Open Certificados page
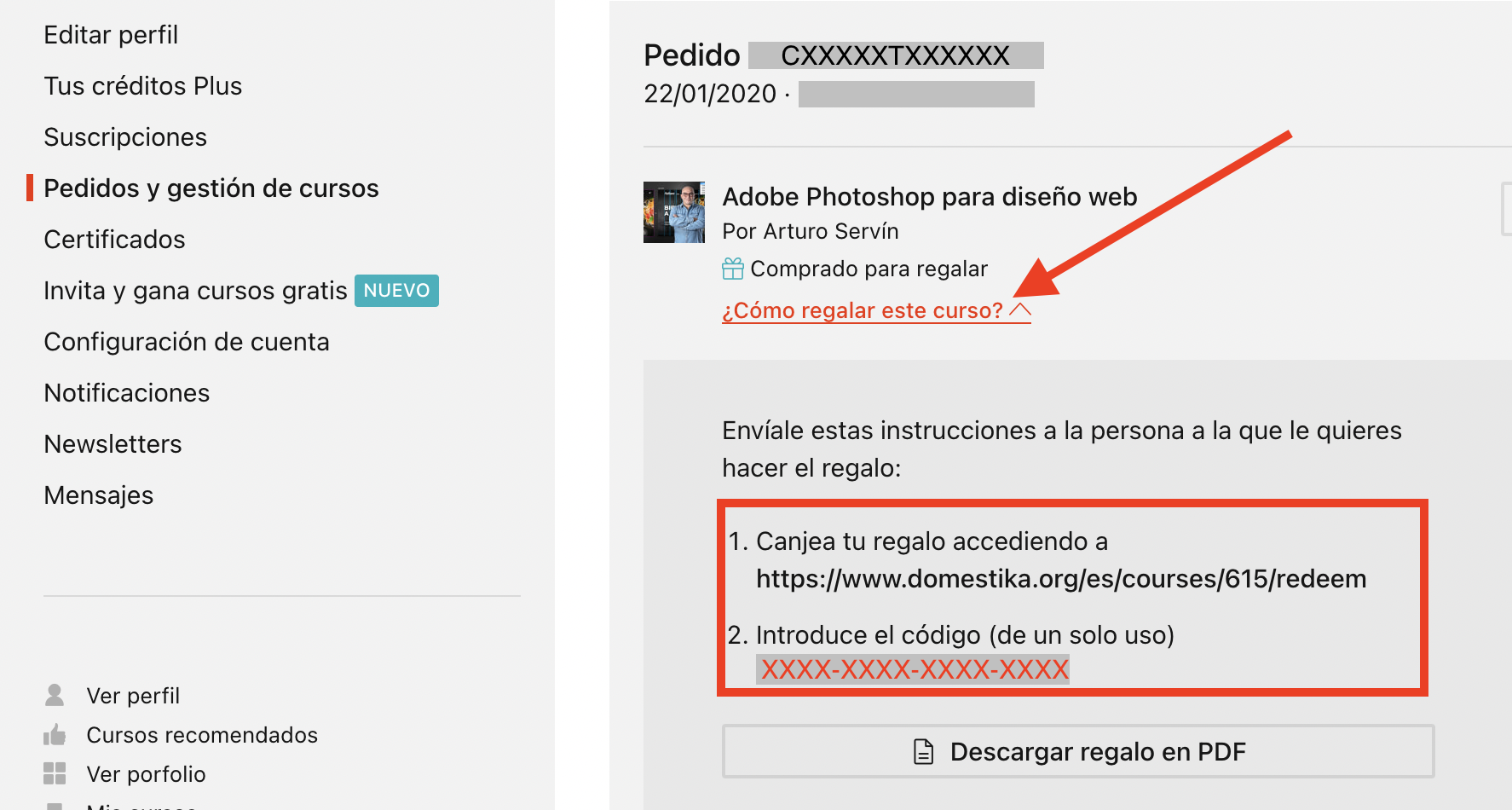 click(x=114, y=240)
